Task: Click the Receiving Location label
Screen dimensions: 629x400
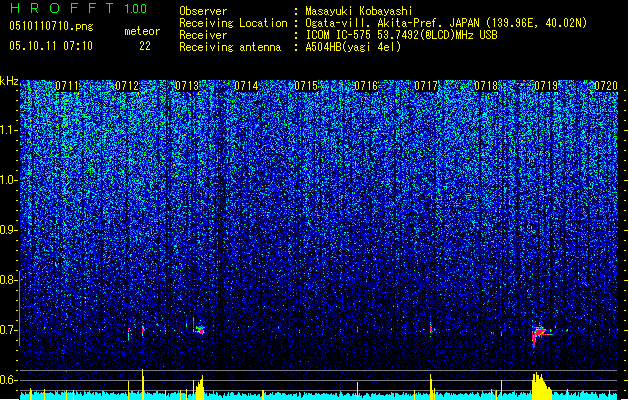Action: (x=233, y=23)
